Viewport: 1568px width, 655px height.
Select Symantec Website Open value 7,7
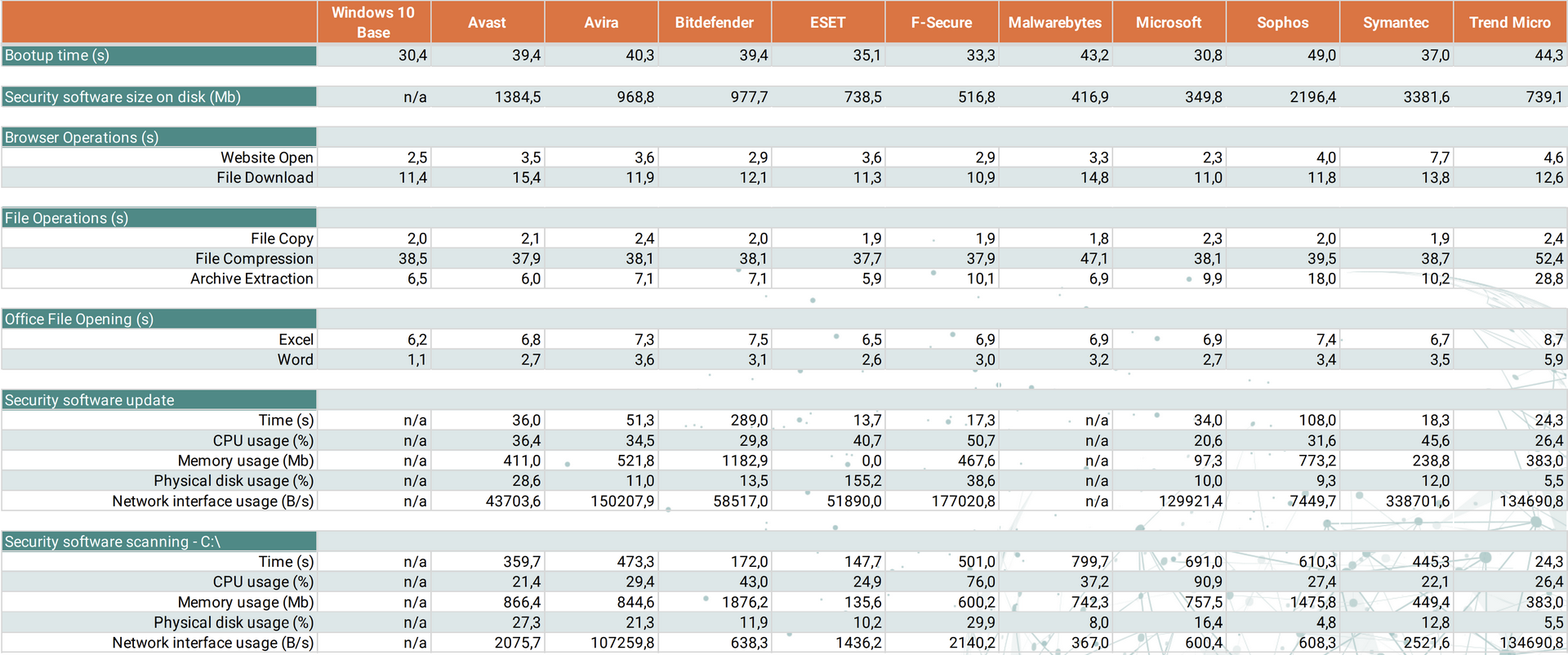pyautogui.click(x=1440, y=158)
